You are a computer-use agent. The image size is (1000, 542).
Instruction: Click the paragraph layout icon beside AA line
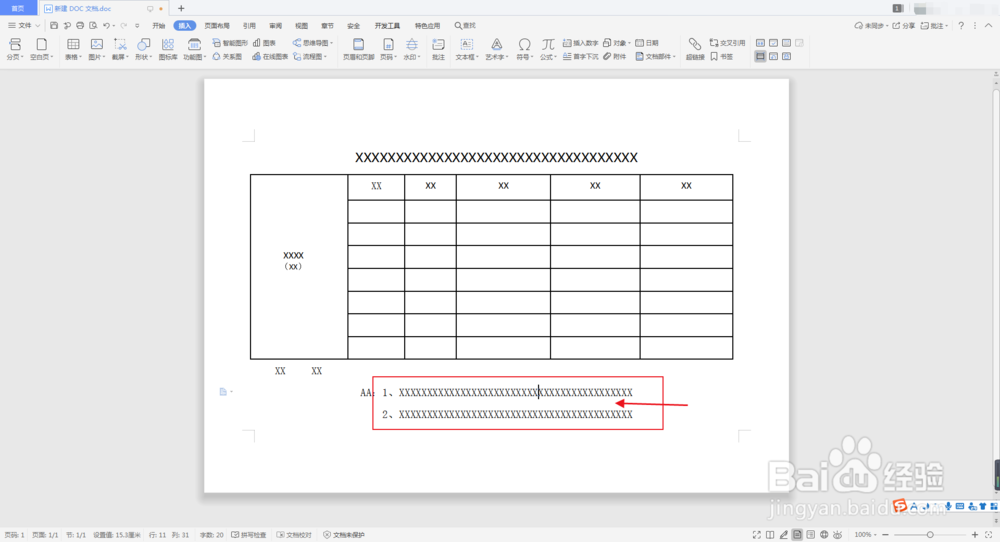click(x=223, y=392)
